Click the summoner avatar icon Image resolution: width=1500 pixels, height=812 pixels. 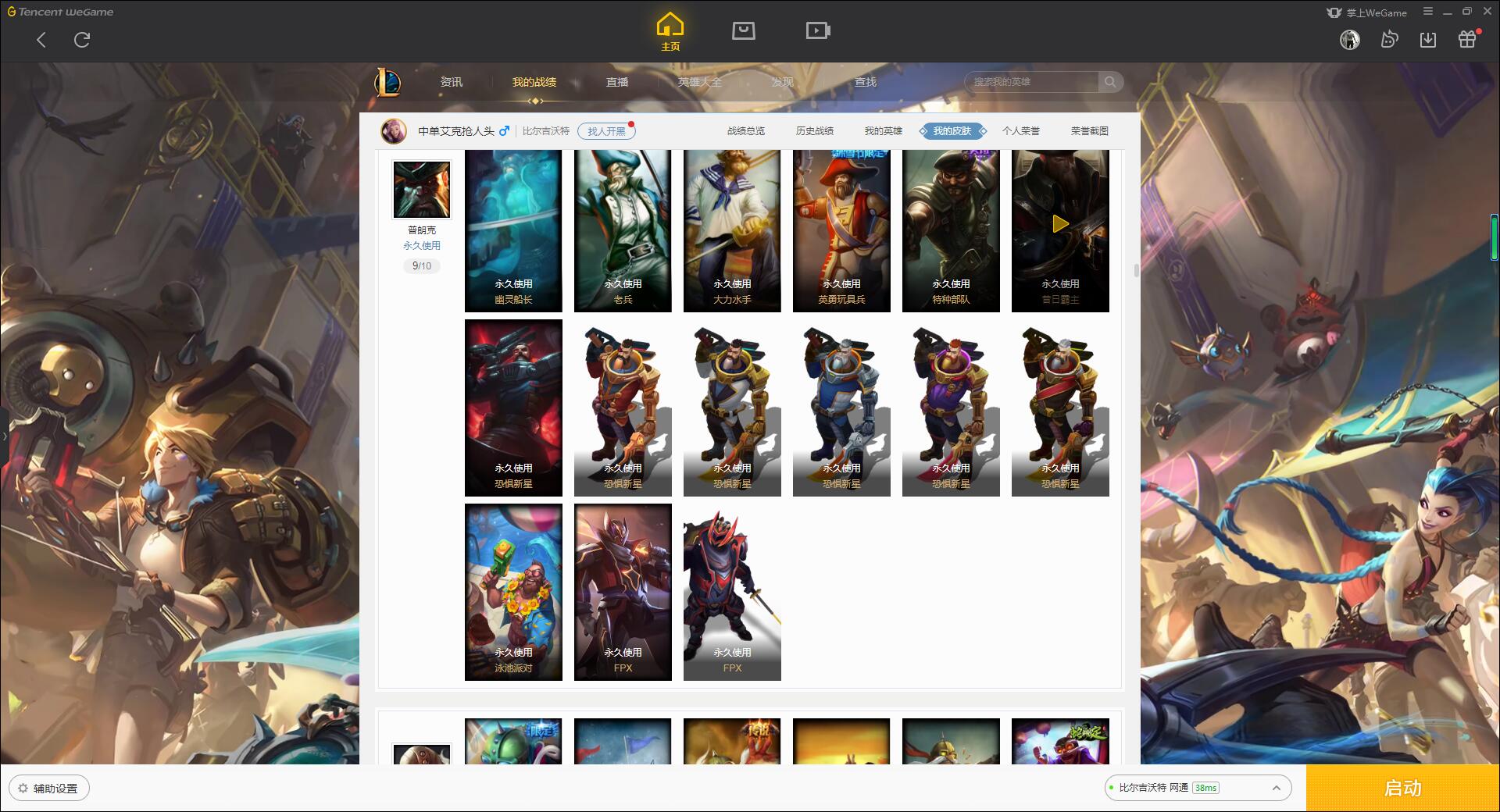(x=394, y=130)
